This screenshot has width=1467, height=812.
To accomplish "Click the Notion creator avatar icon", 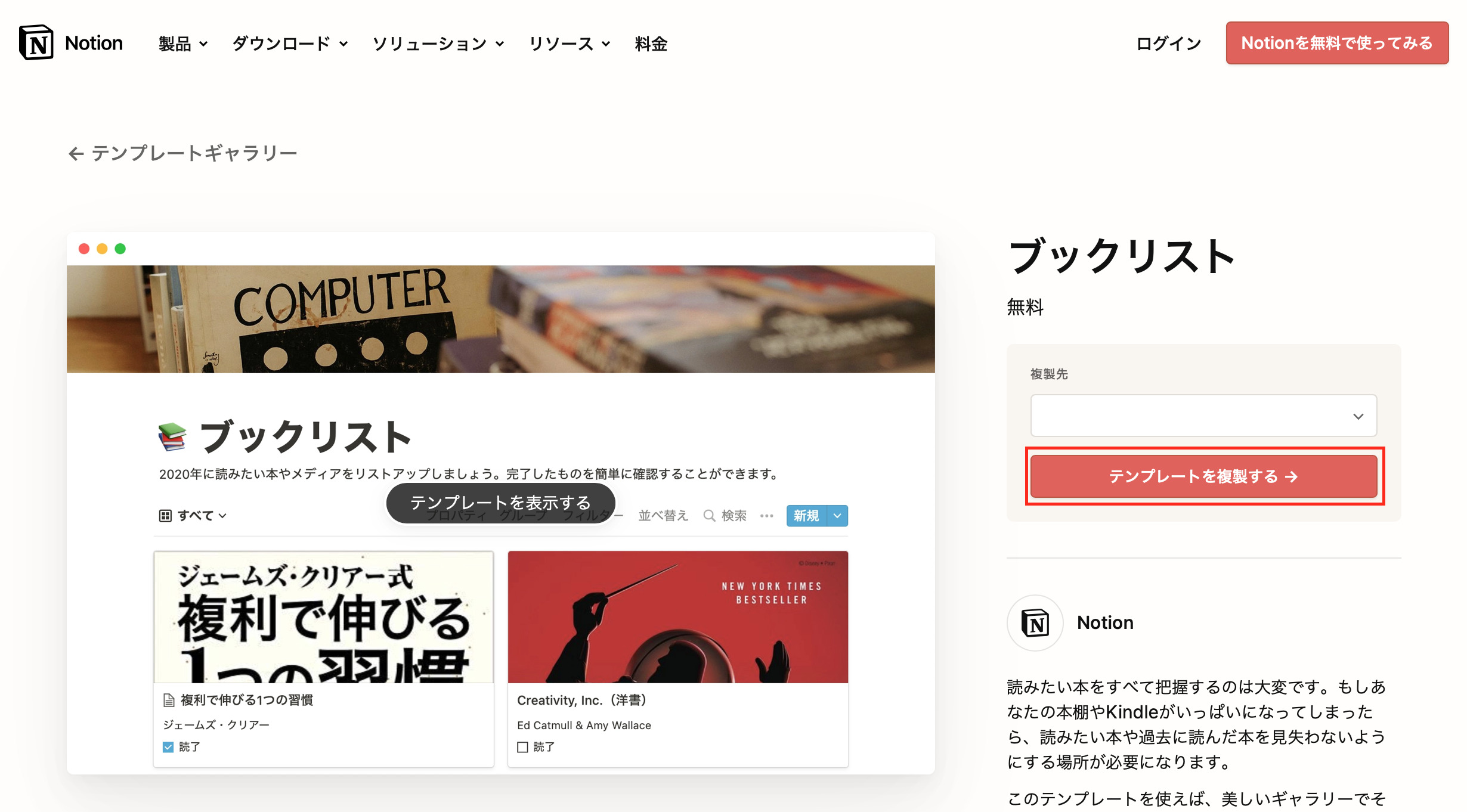I will (1035, 622).
